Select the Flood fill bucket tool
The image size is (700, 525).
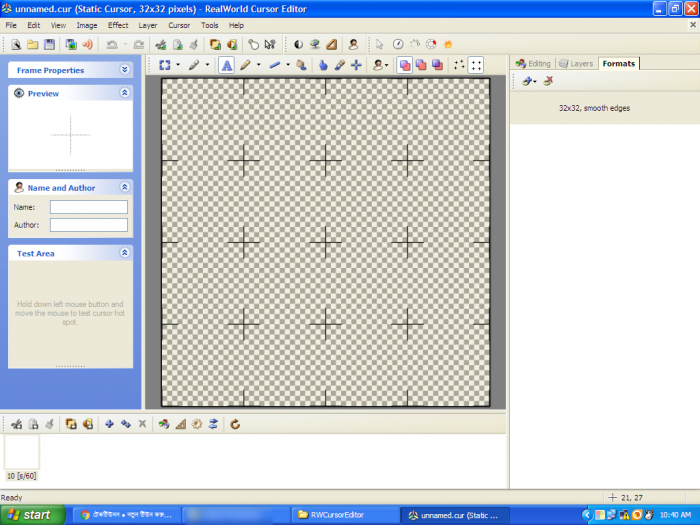pyautogui.click(x=301, y=65)
